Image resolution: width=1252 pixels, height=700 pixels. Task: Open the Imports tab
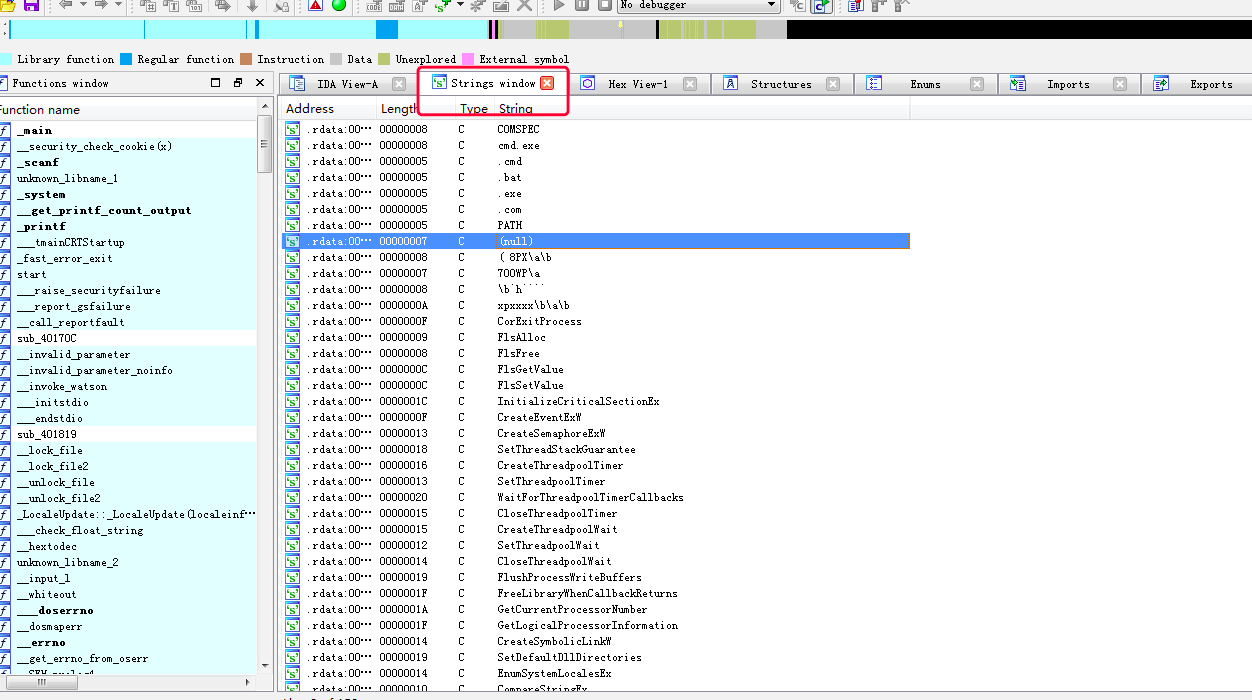point(1068,84)
